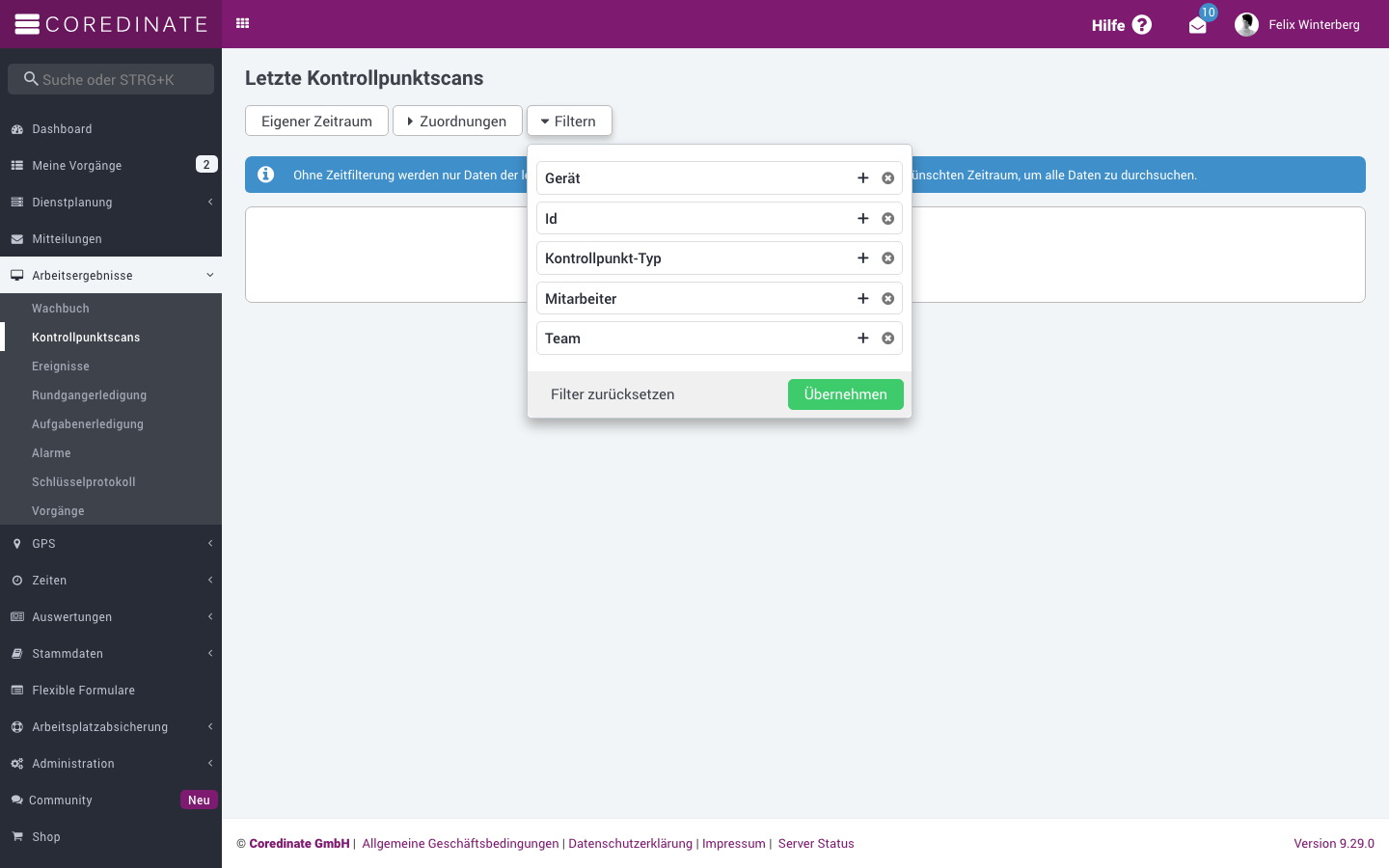Add a Kontrollpunkt-Typ filter with plus icon
Screen dimensions: 1389x868
(x=863, y=258)
